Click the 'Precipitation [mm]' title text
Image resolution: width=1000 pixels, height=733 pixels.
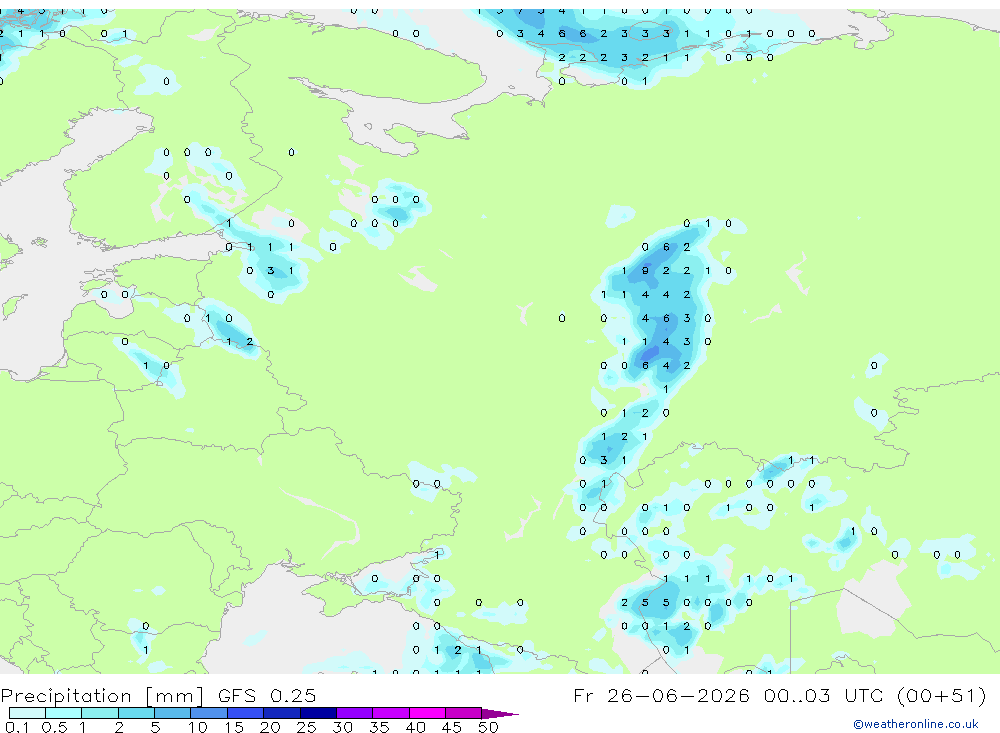click(x=102, y=696)
